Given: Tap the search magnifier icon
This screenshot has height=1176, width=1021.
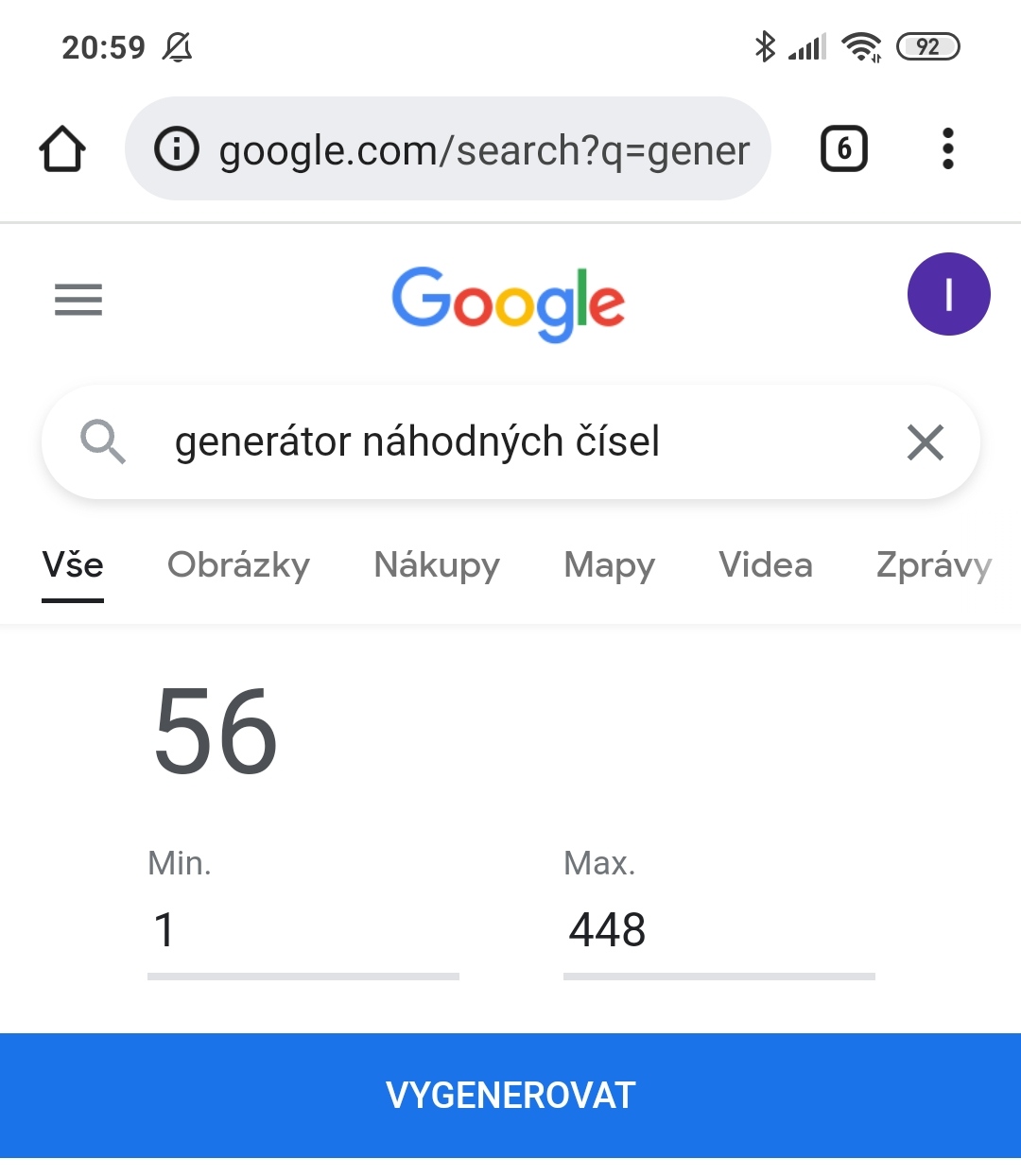Looking at the screenshot, I should (x=103, y=441).
